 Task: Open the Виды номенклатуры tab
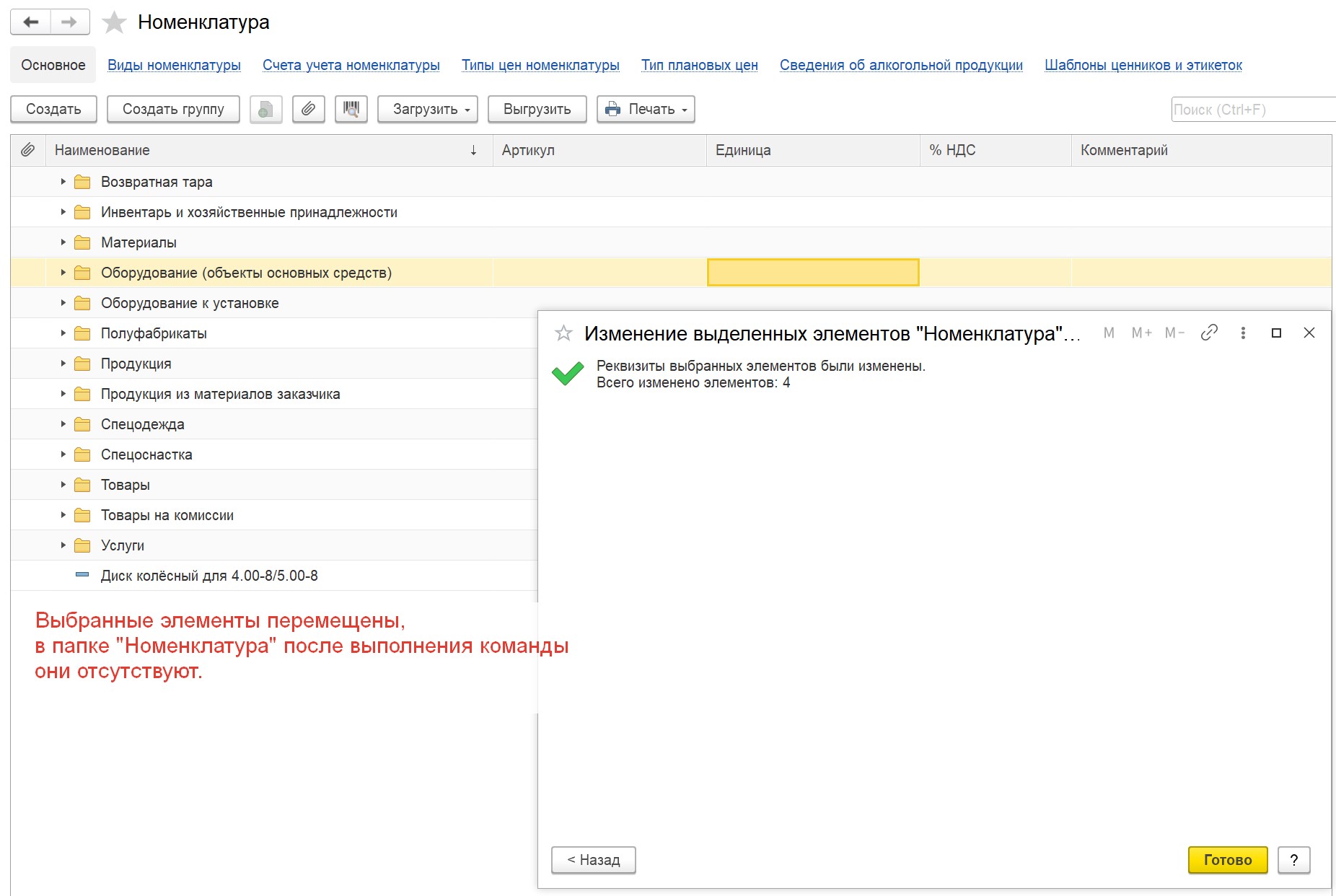174,65
